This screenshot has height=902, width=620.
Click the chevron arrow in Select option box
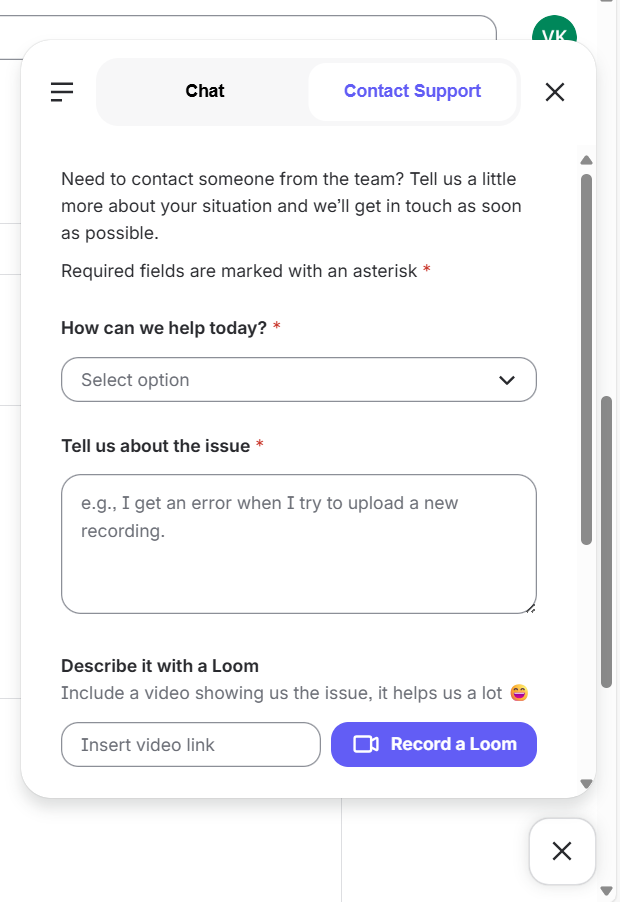pyautogui.click(x=507, y=380)
